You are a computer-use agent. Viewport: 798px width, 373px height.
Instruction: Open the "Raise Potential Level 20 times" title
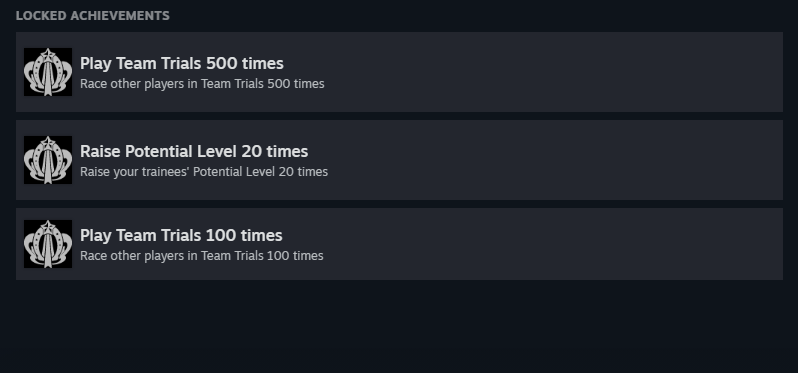point(194,152)
